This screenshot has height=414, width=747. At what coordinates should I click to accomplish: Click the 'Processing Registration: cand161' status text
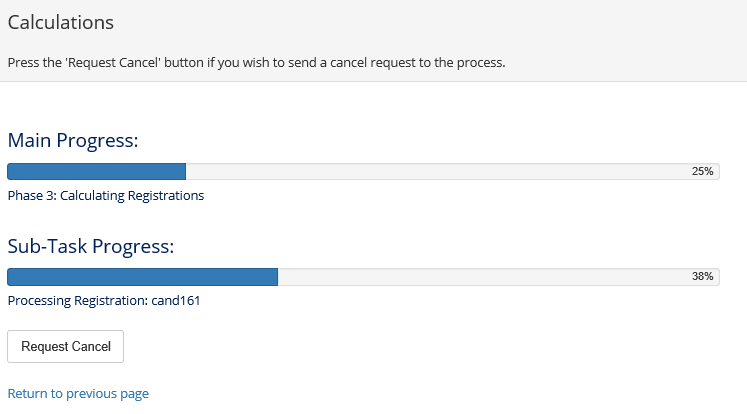pyautogui.click(x=104, y=300)
